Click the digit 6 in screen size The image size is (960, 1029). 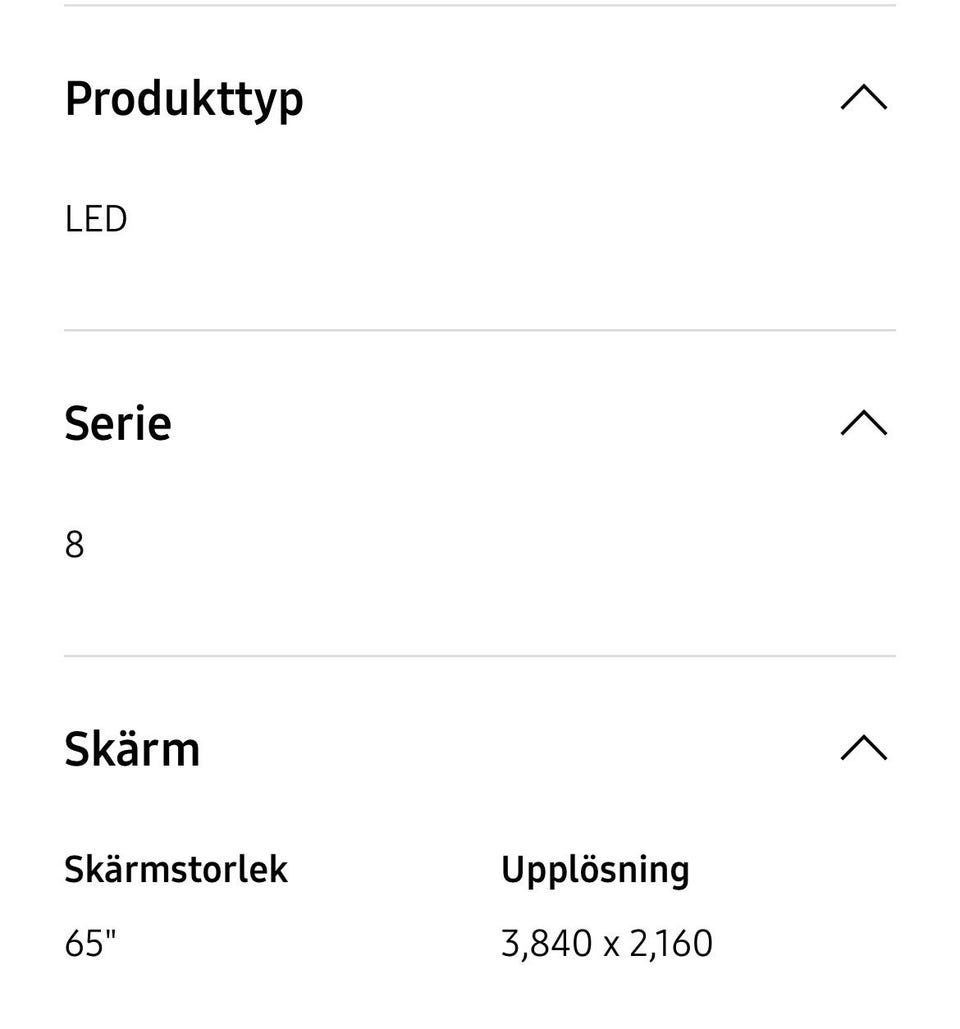pos(75,944)
